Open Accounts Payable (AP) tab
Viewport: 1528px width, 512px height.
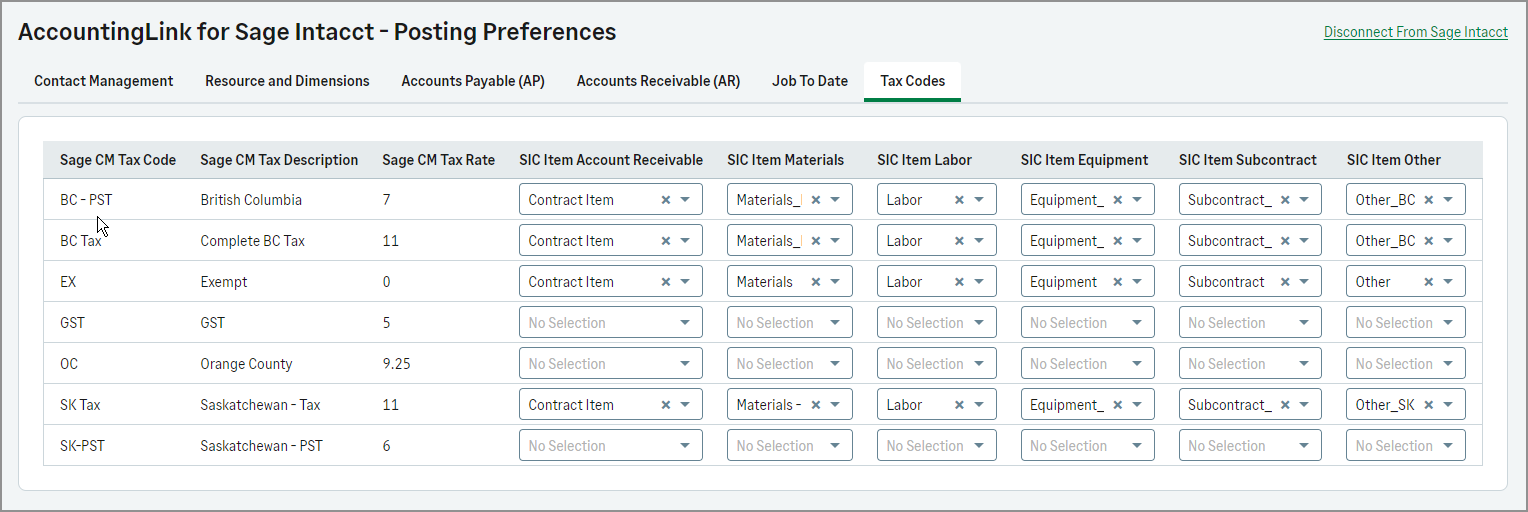click(473, 81)
